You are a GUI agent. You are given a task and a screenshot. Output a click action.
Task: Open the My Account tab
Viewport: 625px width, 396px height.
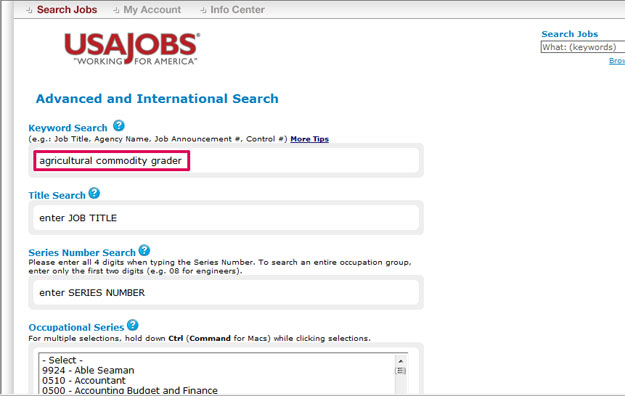coord(152,10)
